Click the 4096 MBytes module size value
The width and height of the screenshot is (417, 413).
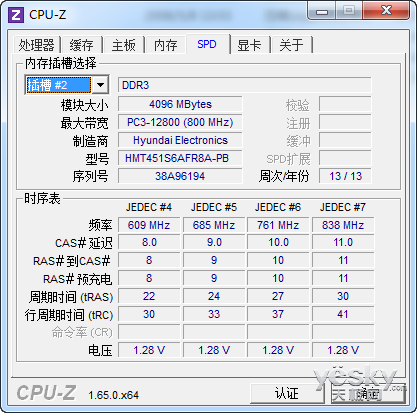click(180, 104)
